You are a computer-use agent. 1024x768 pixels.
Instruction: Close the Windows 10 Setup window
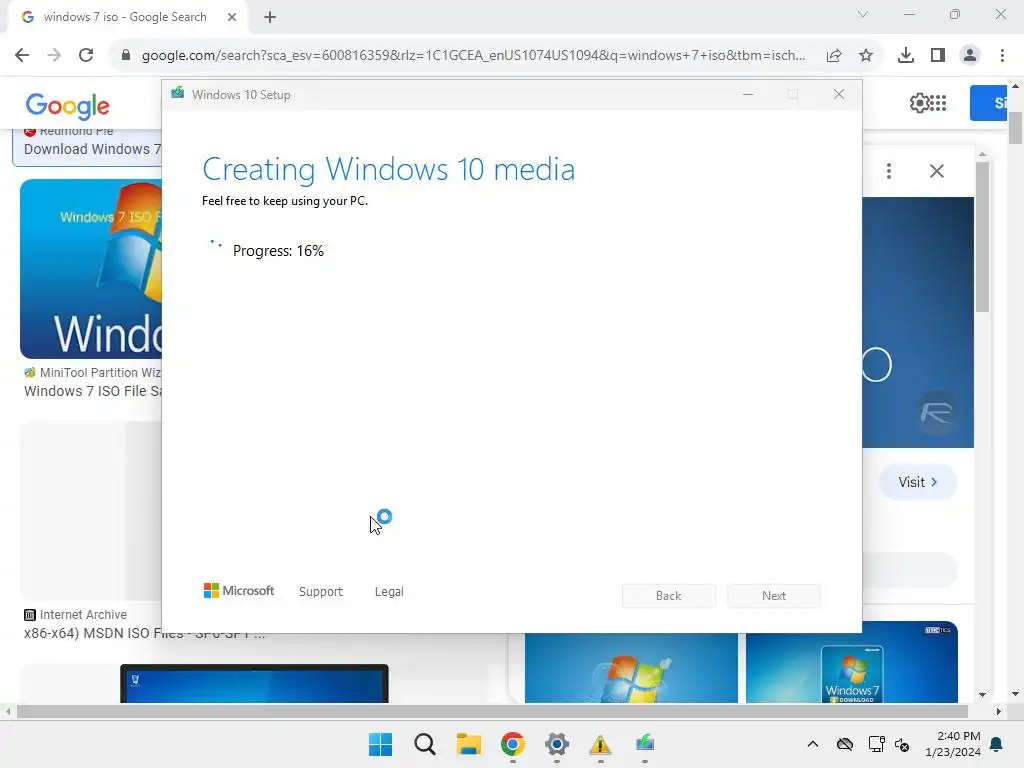[x=839, y=95]
